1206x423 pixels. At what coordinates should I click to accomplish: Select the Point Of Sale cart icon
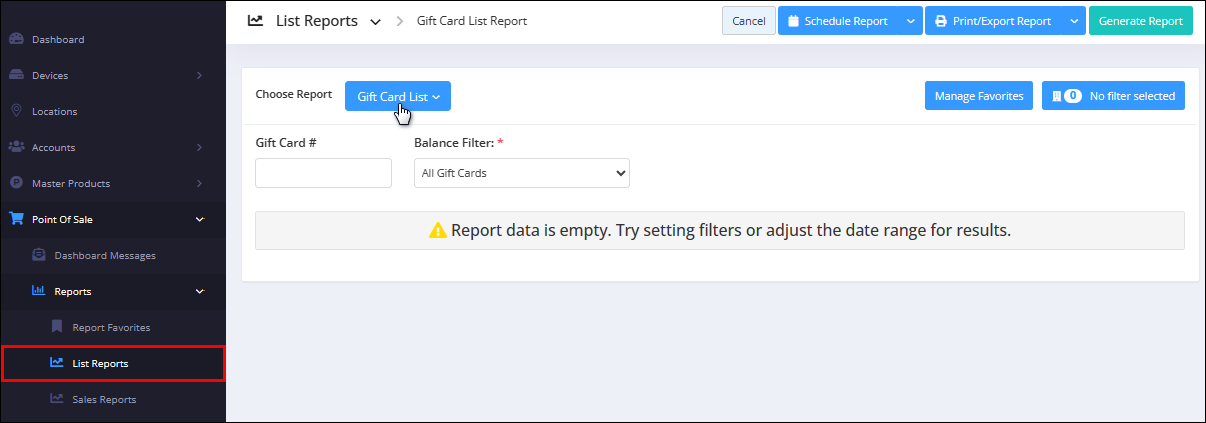(x=16, y=219)
